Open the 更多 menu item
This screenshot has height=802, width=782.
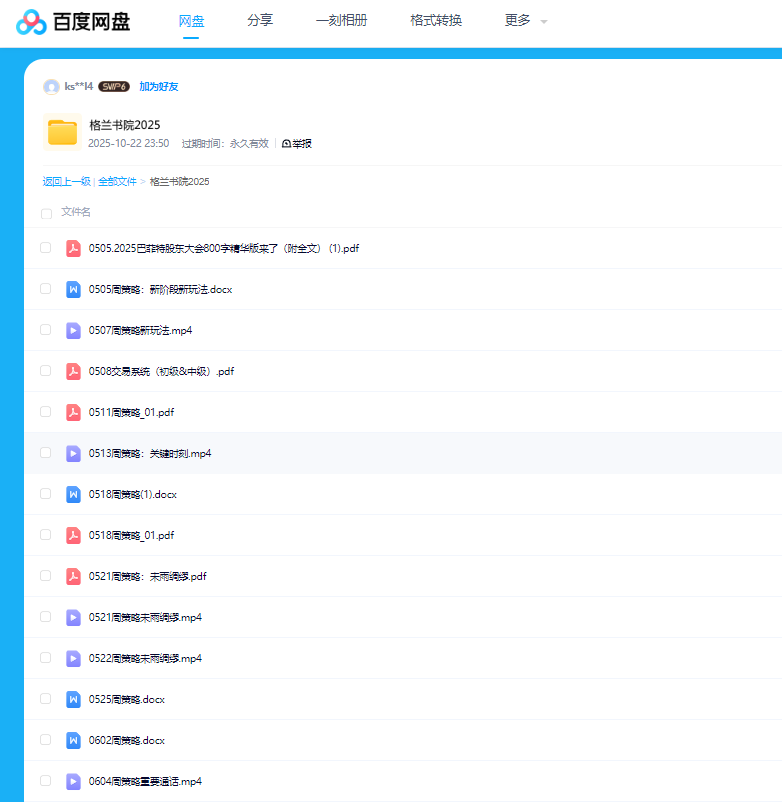tap(517, 20)
